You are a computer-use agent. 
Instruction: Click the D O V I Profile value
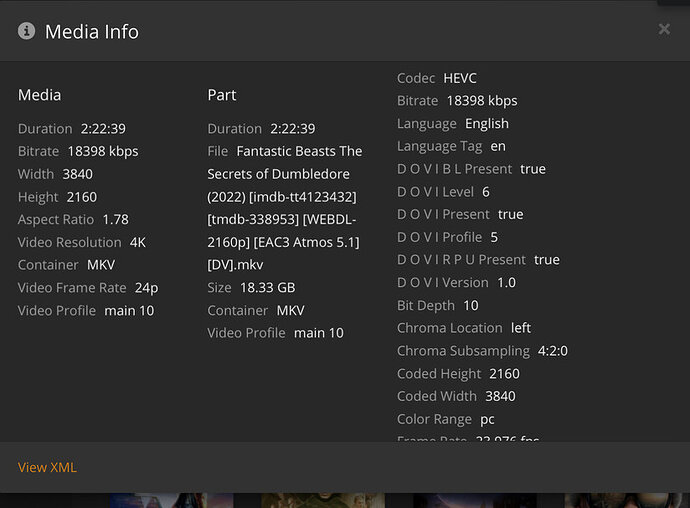coord(494,237)
